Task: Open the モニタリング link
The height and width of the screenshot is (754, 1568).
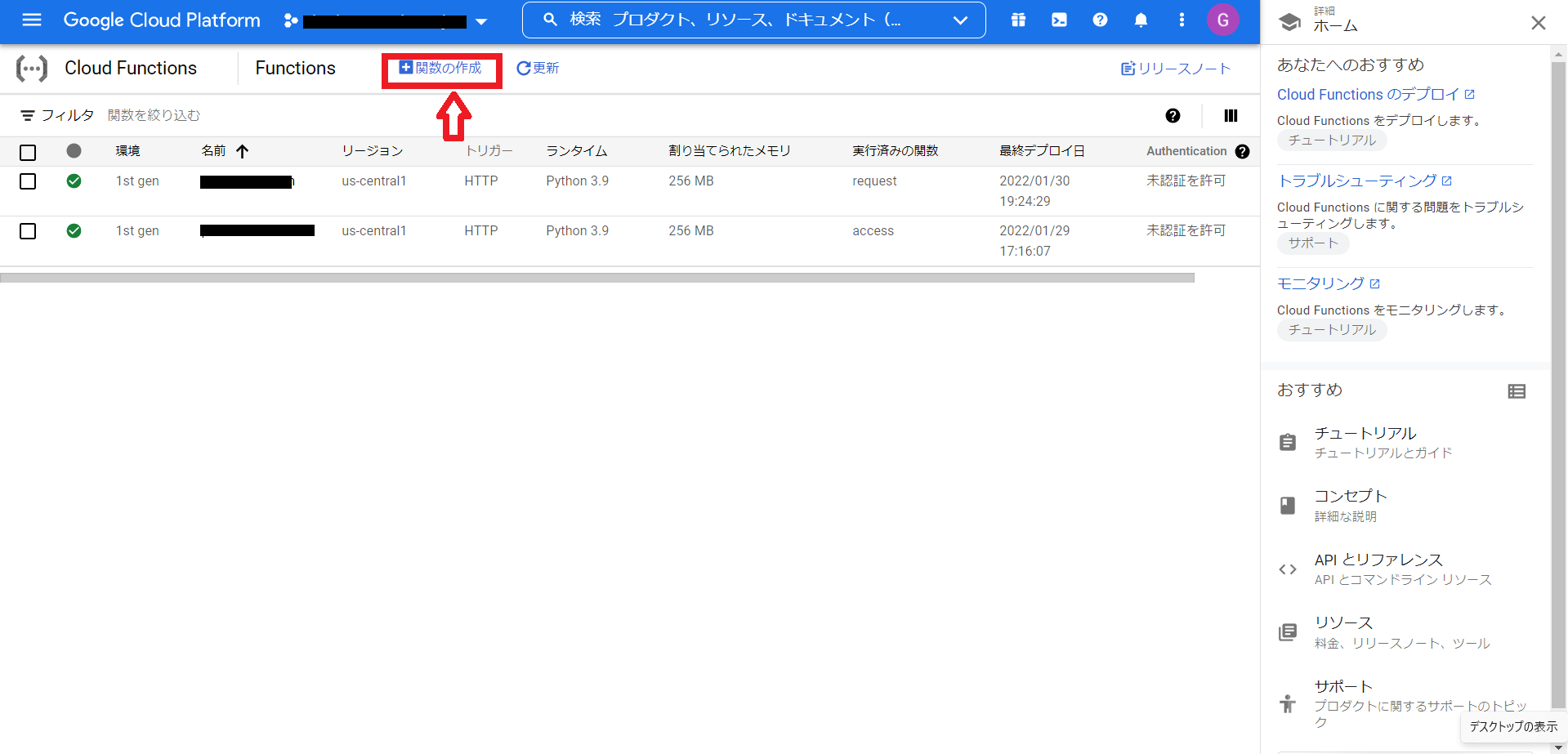Action: pyautogui.click(x=1329, y=284)
